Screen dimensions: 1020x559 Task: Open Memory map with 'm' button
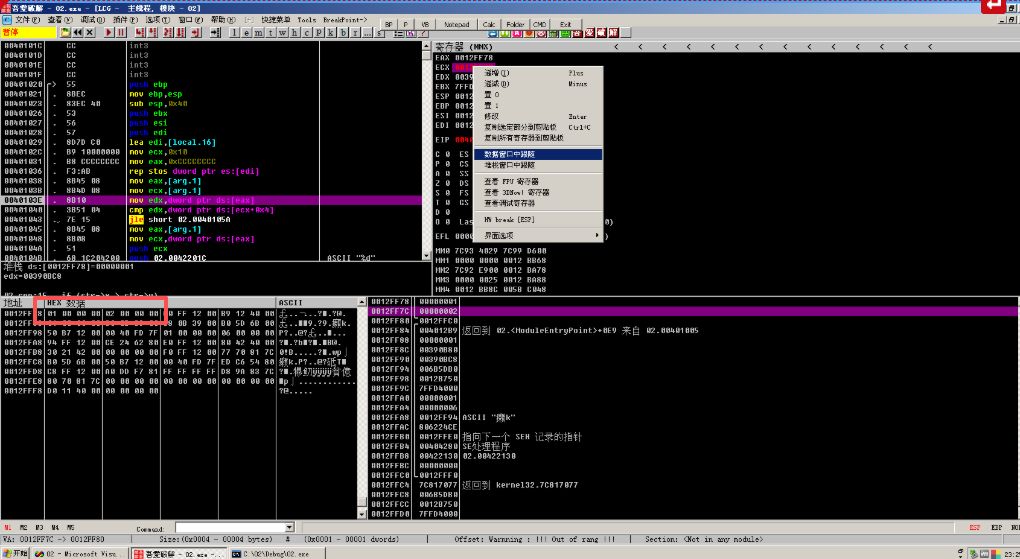pyautogui.click(x=259, y=33)
